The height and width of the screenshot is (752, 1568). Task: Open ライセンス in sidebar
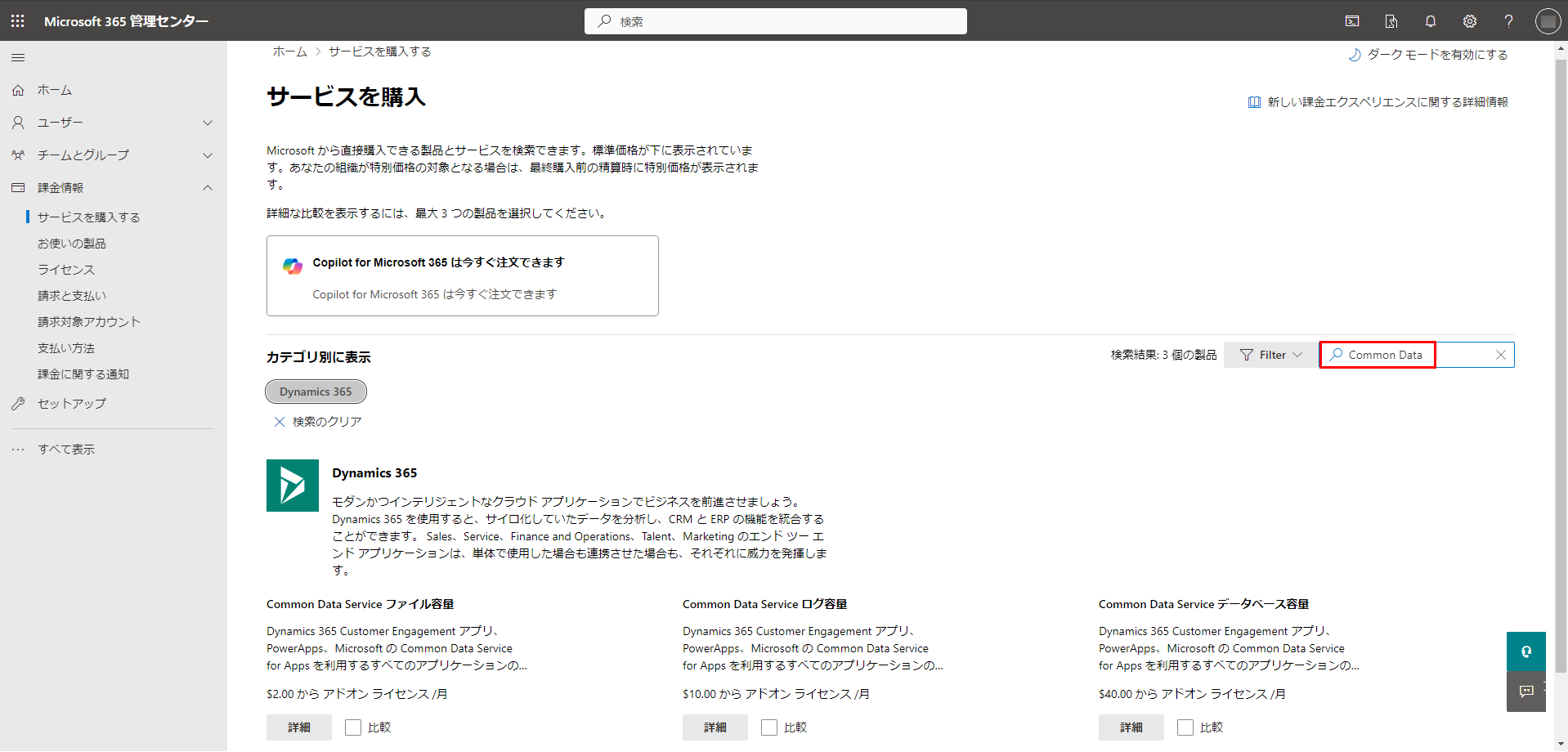66,270
